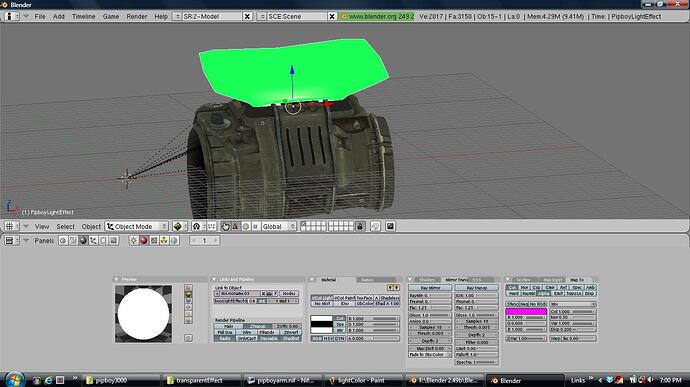The height and width of the screenshot is (387, 690).
Task: Select the Shading context sphere icon
Action: point(83,241)
